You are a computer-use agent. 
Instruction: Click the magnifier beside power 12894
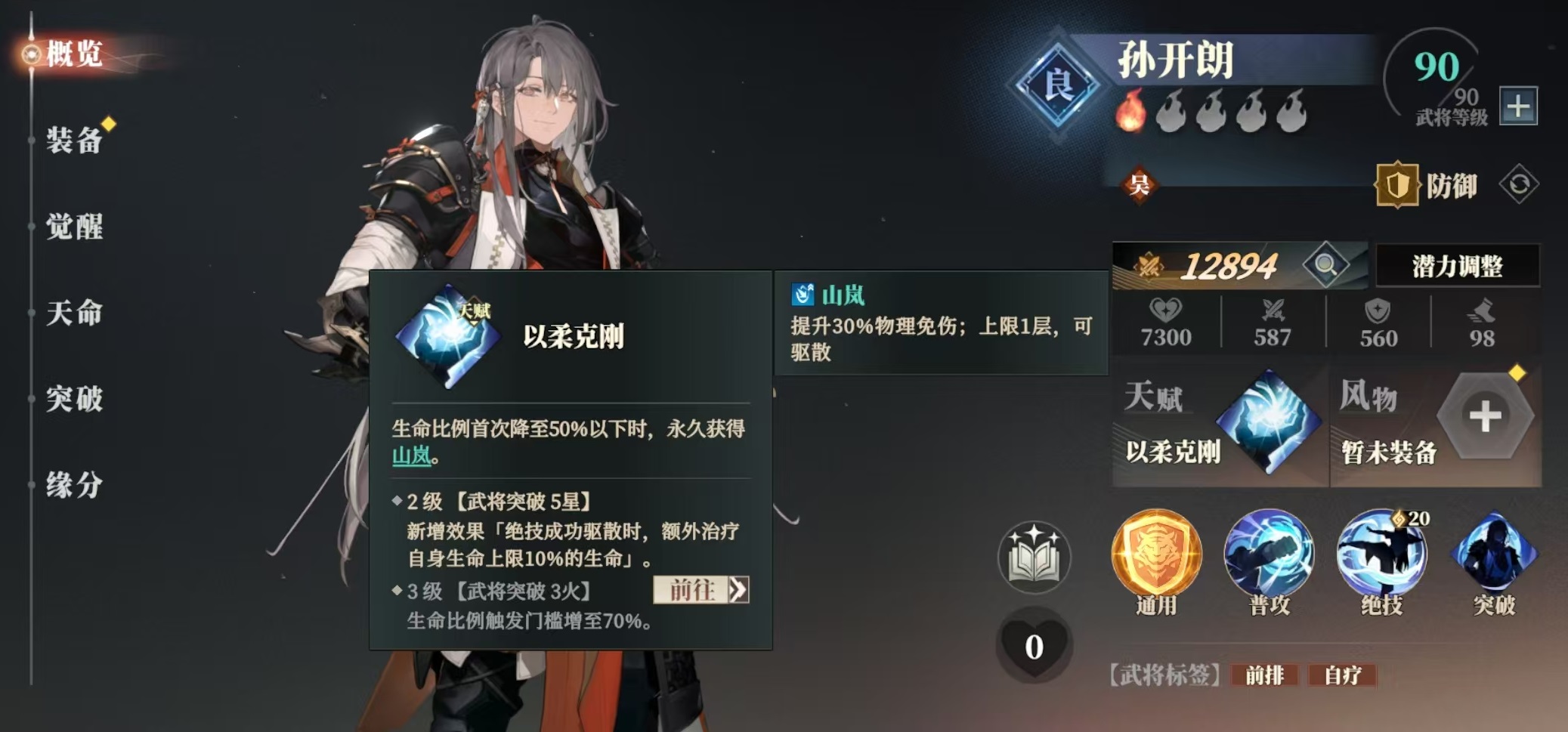click(x=1325, y=265)
